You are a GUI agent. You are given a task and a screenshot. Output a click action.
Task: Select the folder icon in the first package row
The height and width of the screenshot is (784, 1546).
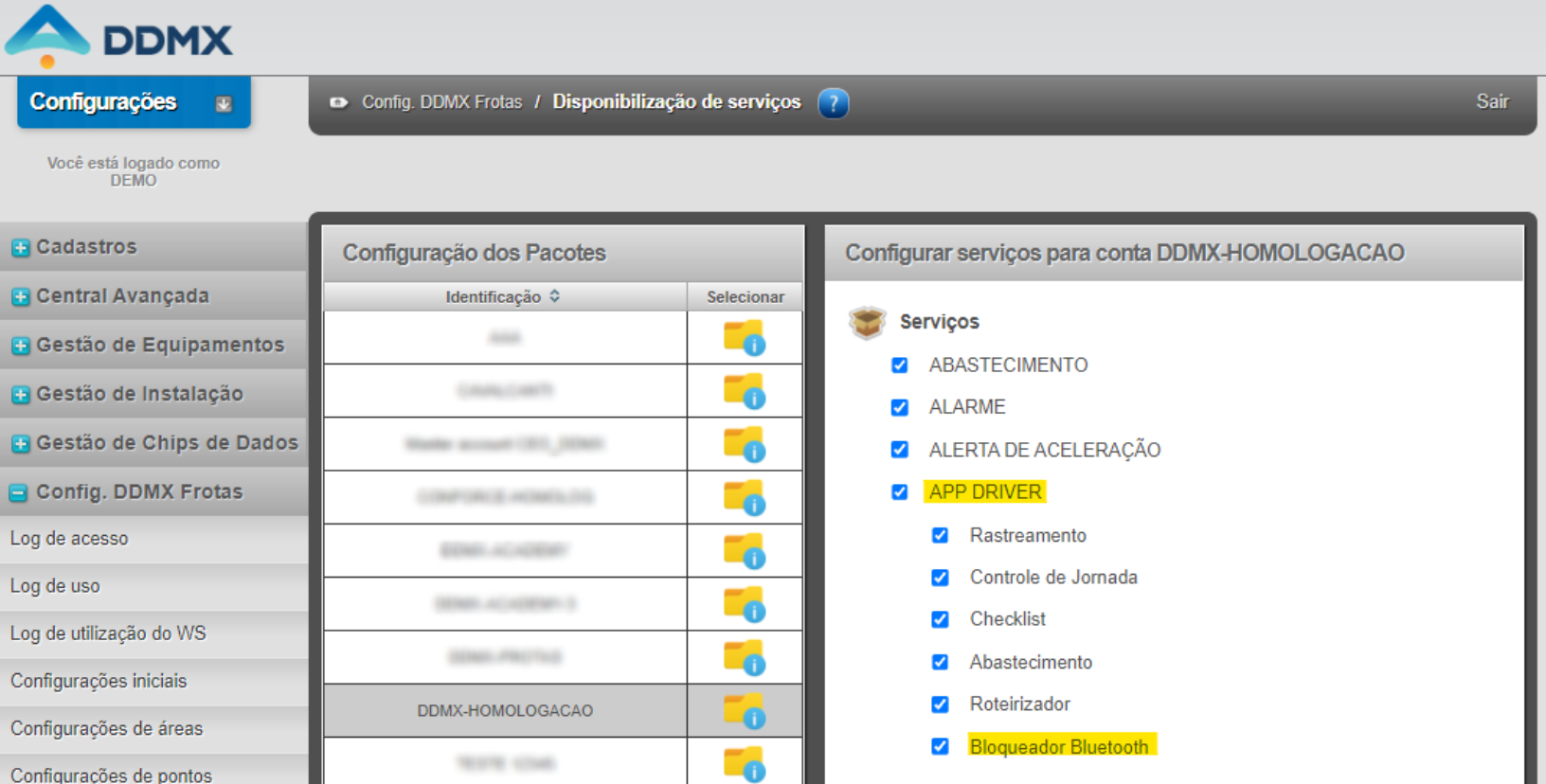click(x=745, y=338)
